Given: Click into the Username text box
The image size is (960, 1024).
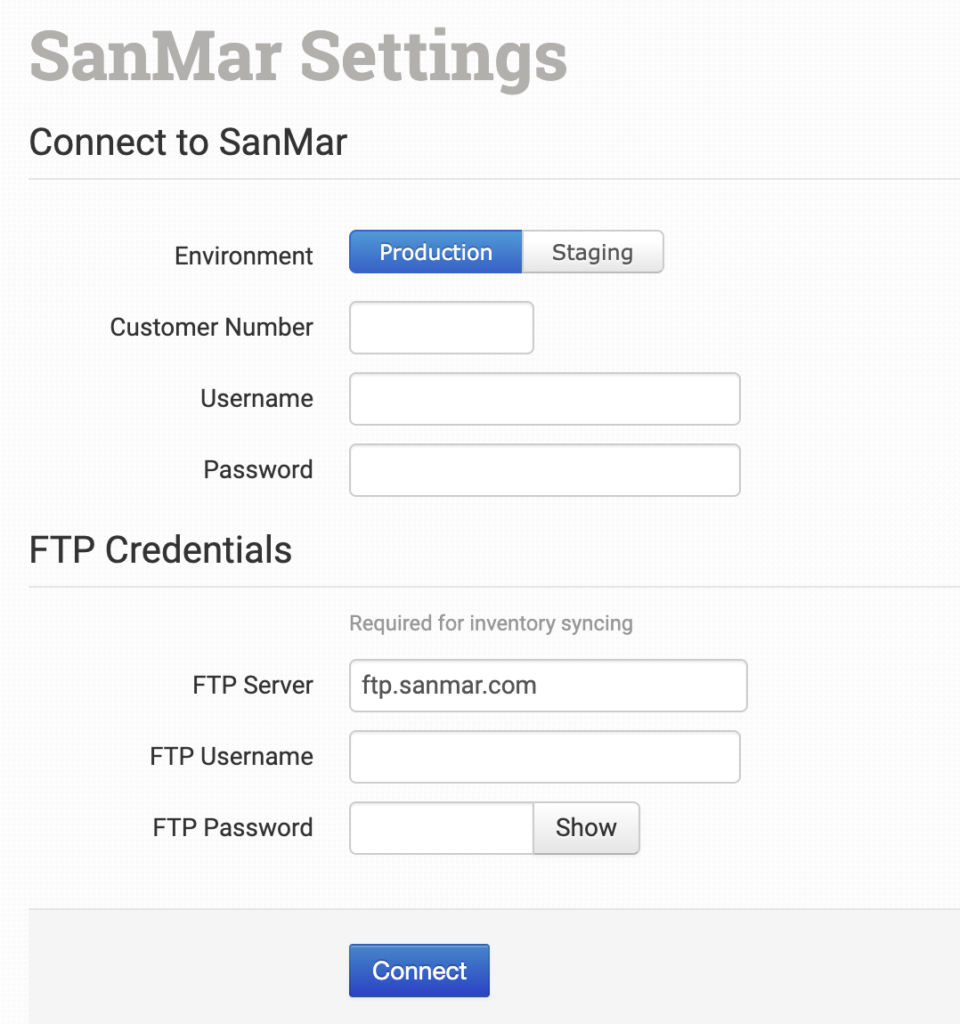Looking at the screenshot, I should (x=544, y=399).
